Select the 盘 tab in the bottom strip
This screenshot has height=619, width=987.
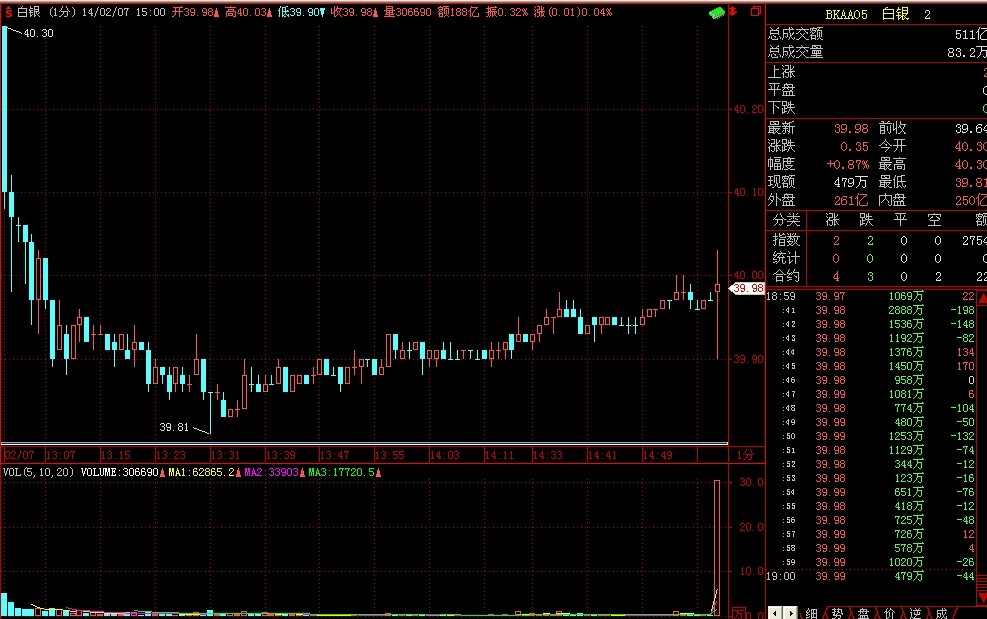863,612
